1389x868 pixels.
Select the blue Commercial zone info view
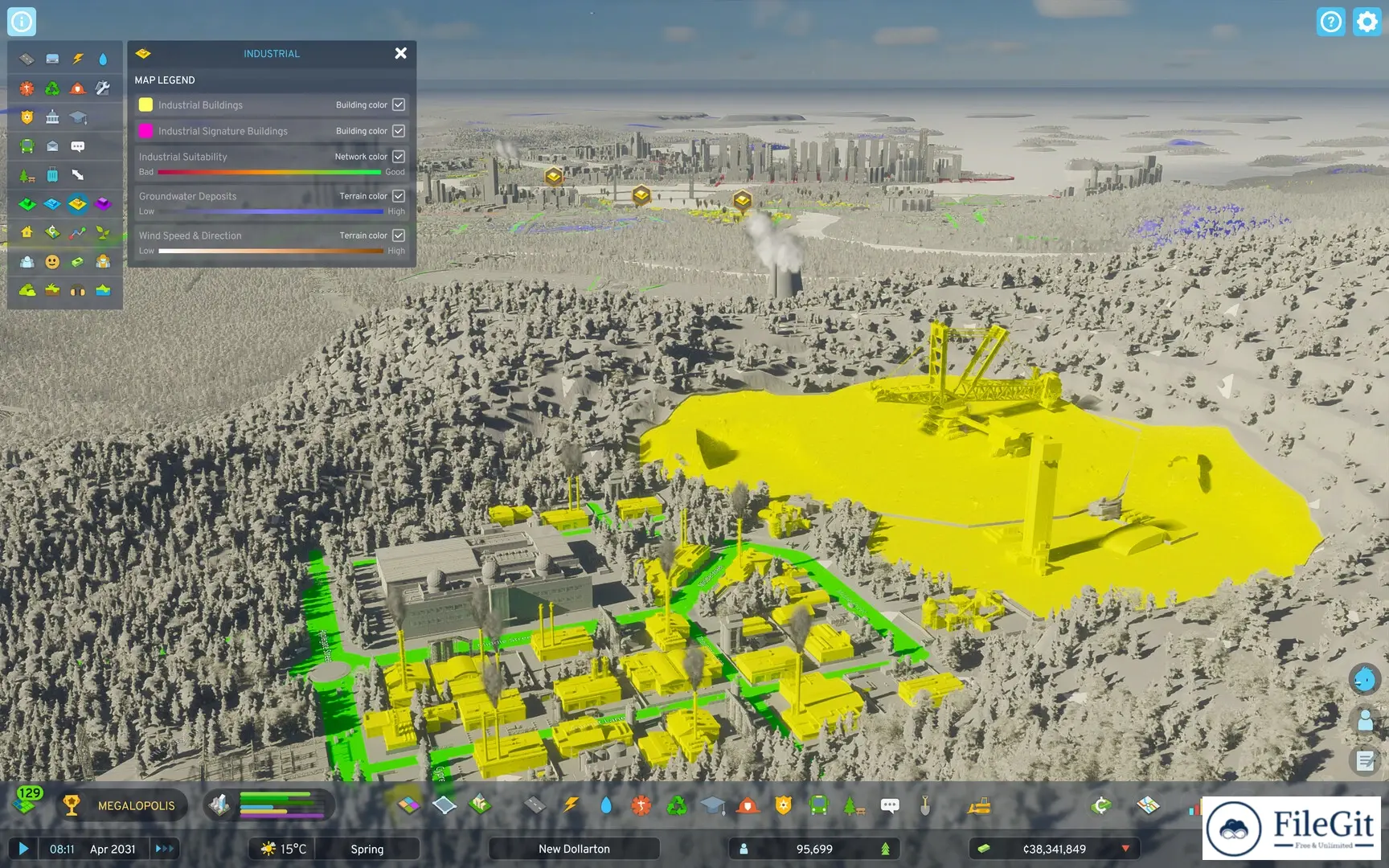coord(52,204)
